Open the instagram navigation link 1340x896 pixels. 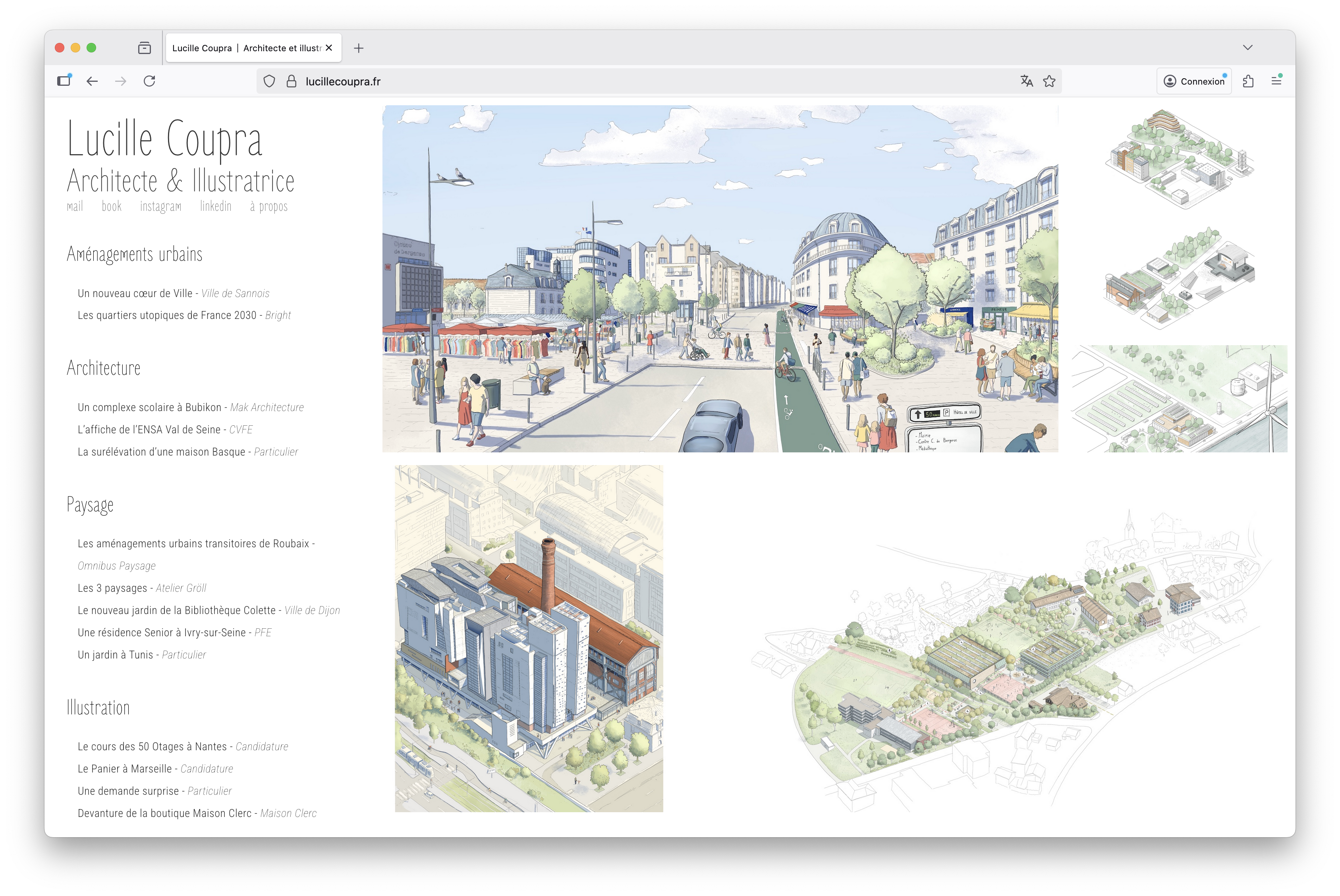coord(160,206)
